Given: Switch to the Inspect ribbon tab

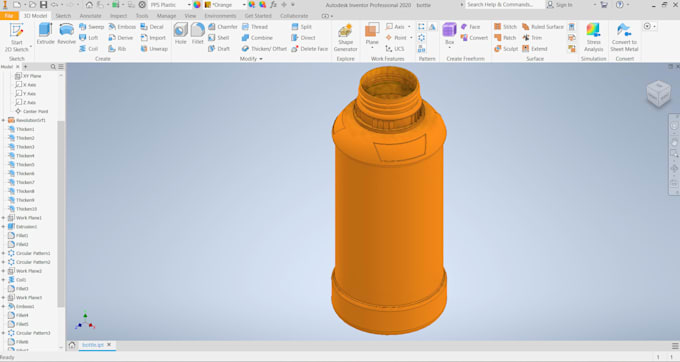Looking at the screenshot, I should tap(118, 16).
